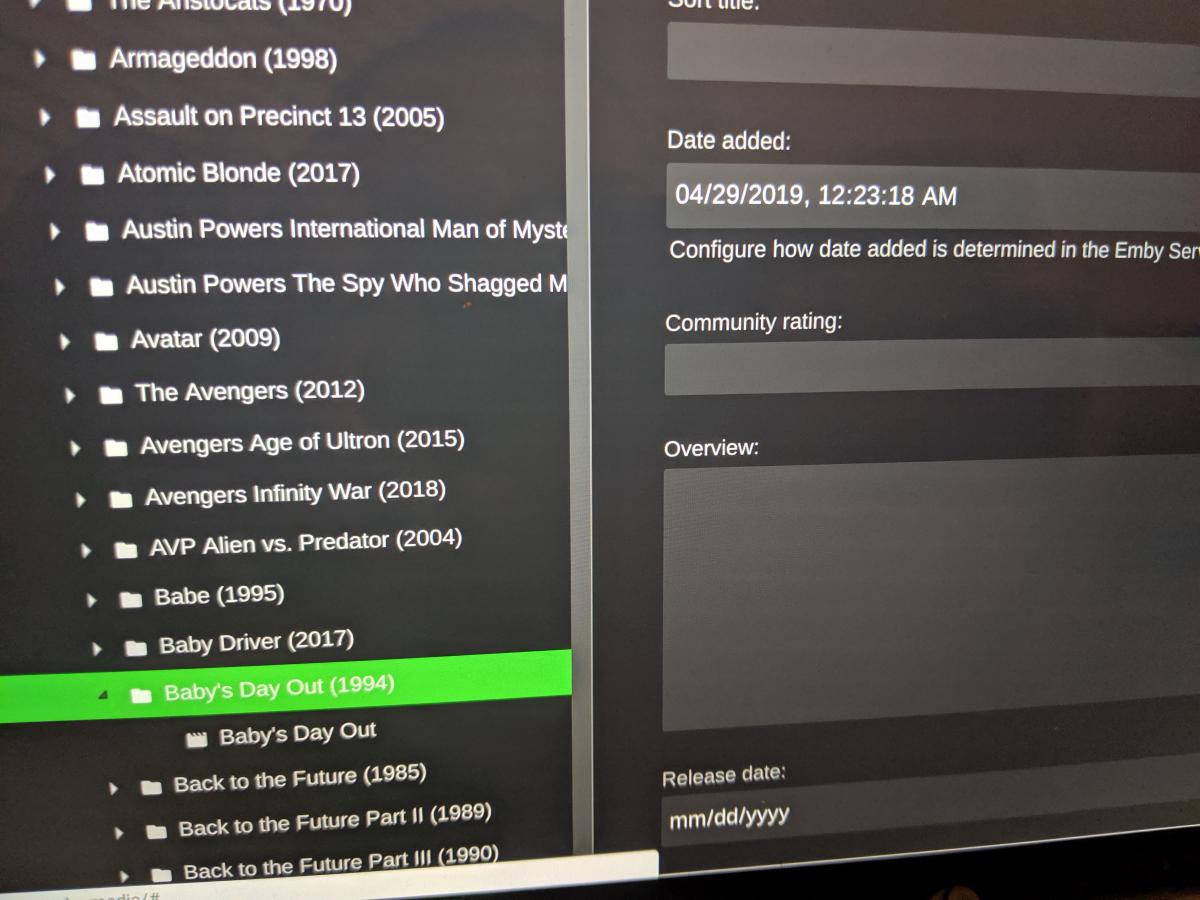Click the Avatar (2009) folder icon
Image resolution: width=1200 pixels, height=900 pixels.
click(107, 342)
